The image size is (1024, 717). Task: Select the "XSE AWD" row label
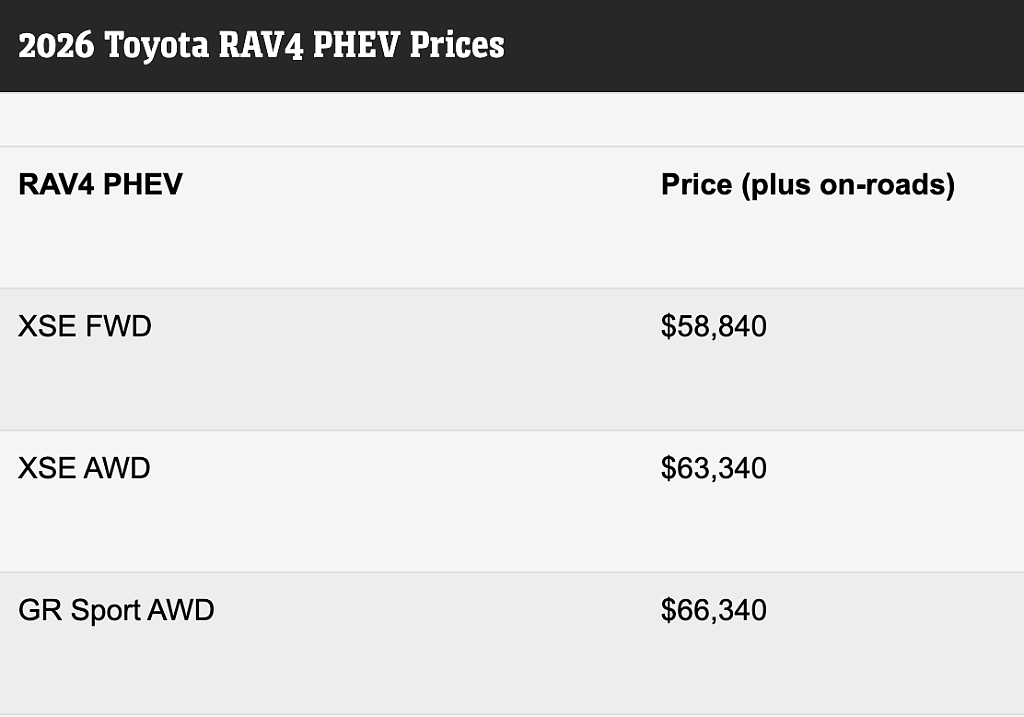pos(84,468)
